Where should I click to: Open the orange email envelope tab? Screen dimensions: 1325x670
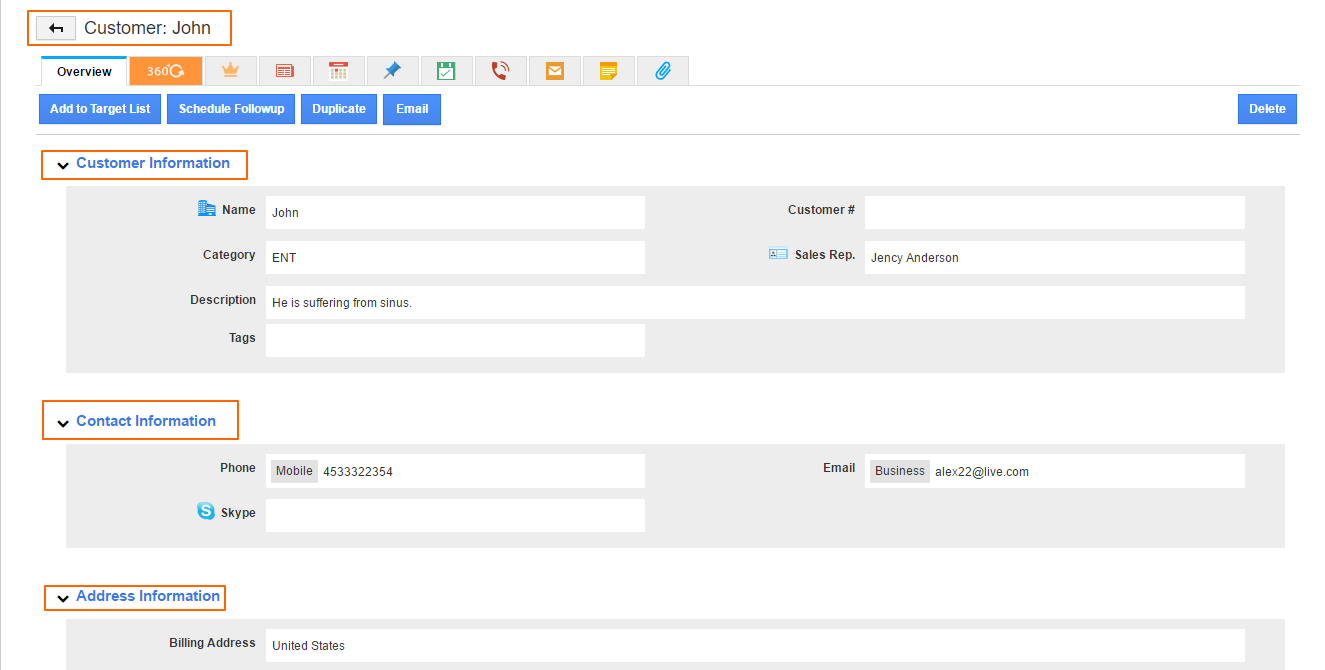554,71
